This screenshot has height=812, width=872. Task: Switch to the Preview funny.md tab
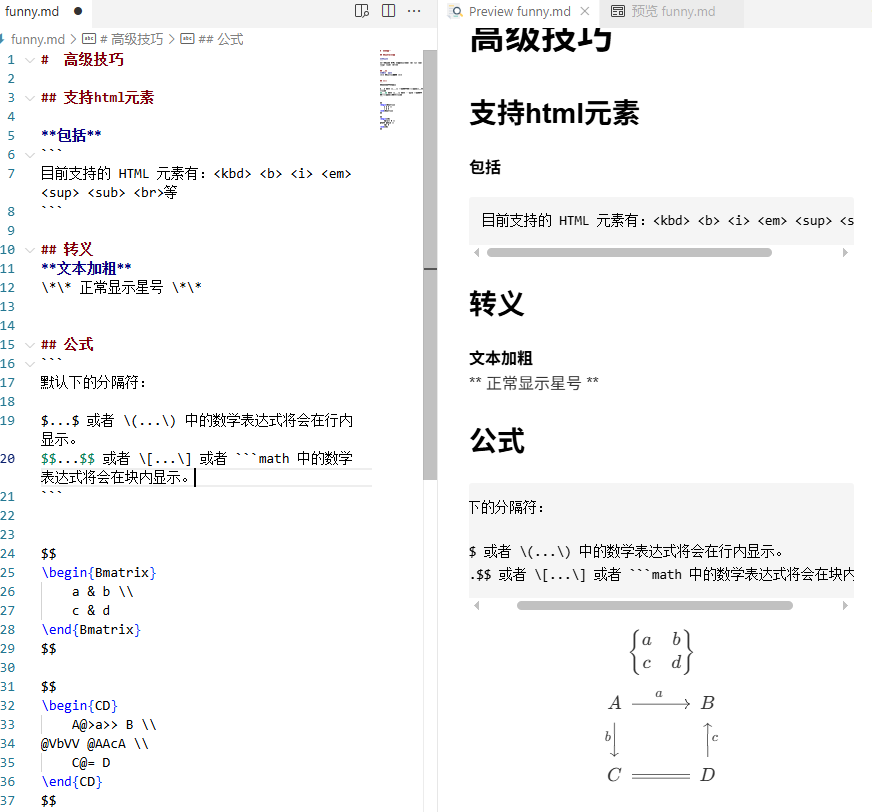519,11
